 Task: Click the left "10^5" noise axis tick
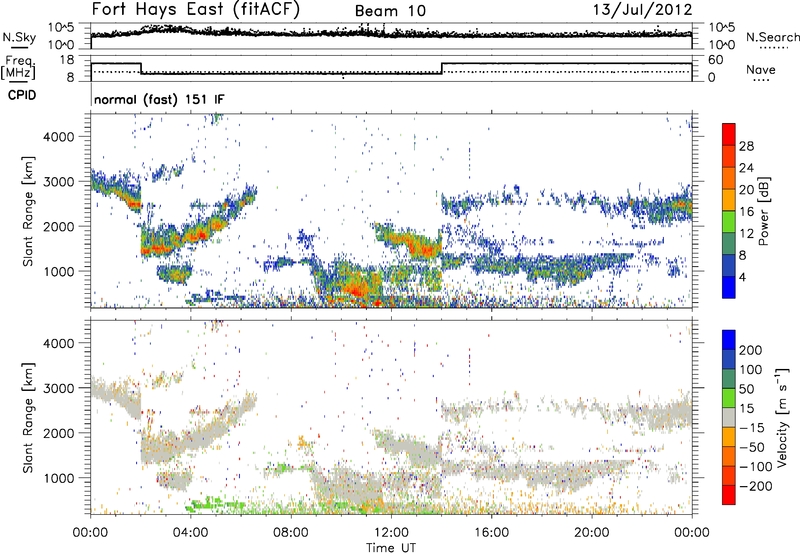click(61, 27)
